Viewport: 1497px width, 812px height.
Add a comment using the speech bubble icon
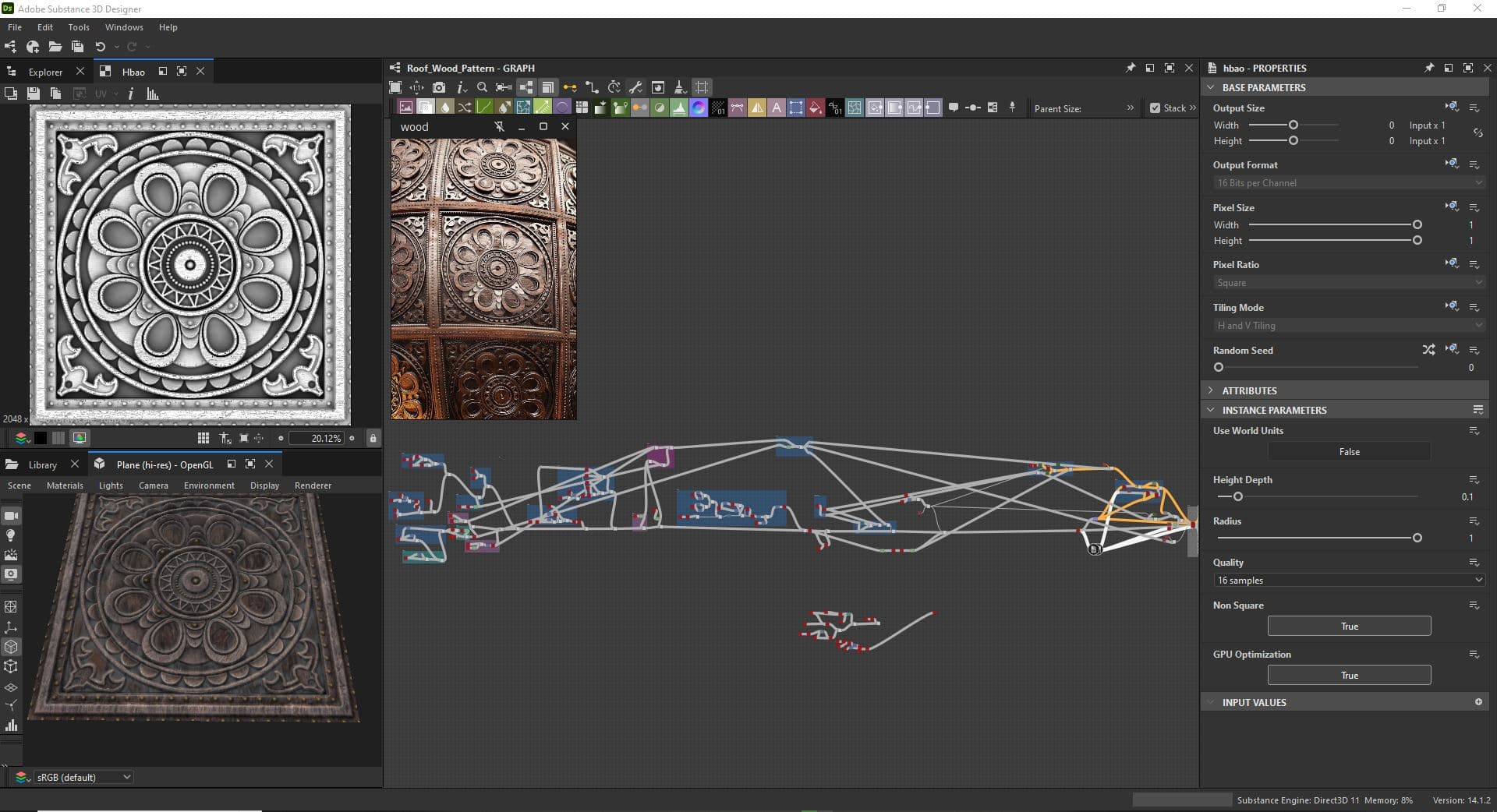954,108
